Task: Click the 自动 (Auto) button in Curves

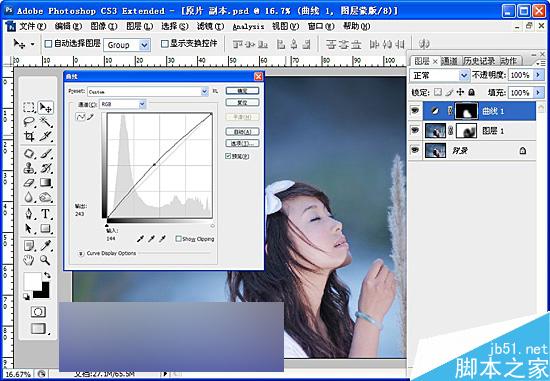Action: click(242, 132)
